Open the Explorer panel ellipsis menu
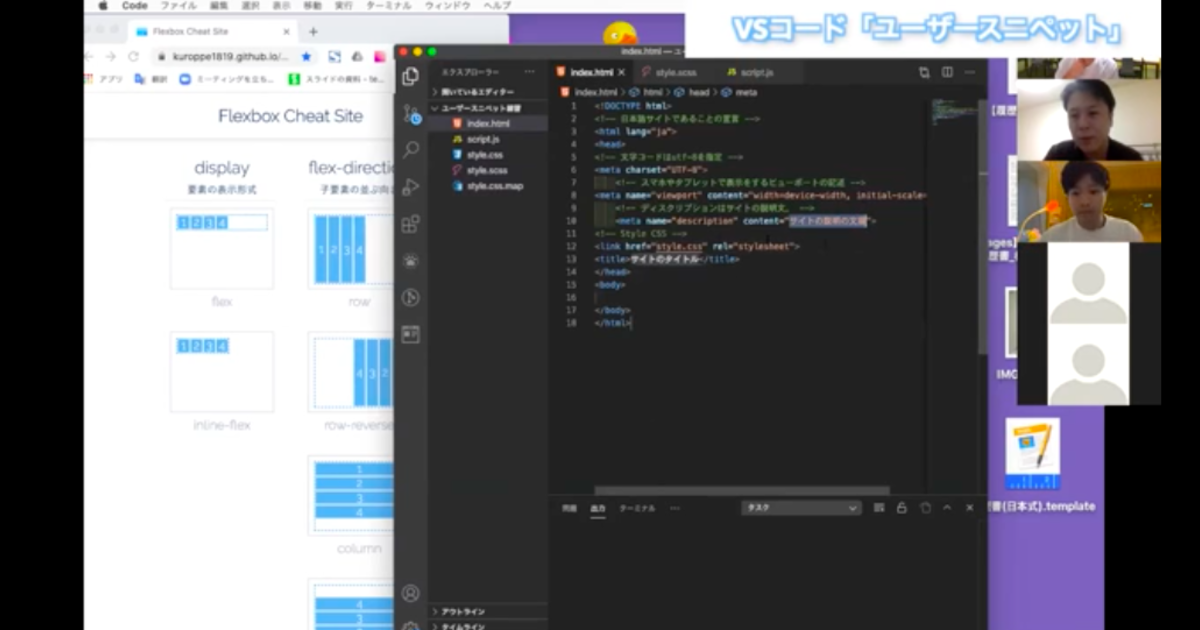 (530, 72)
